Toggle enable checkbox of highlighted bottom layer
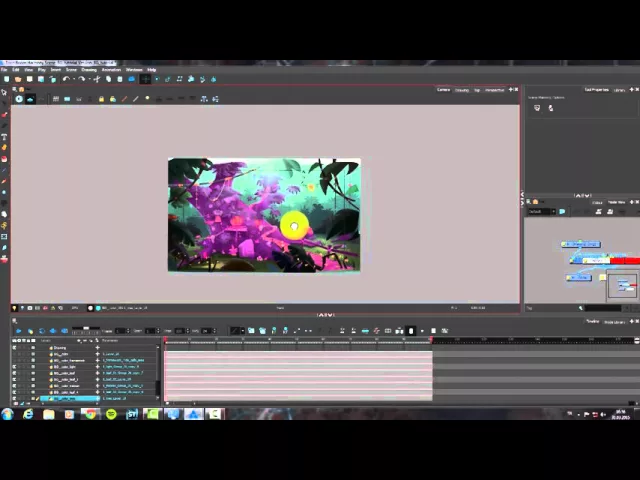This screenshot has width=640, height=480. 14,398
